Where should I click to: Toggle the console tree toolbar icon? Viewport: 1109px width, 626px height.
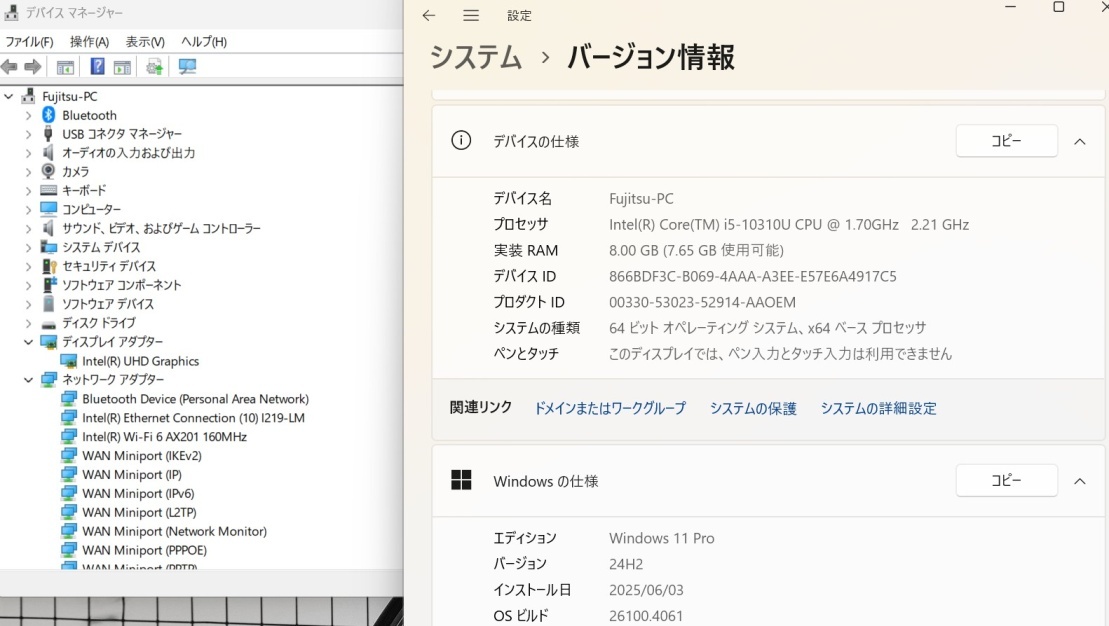tap(65, 67)
